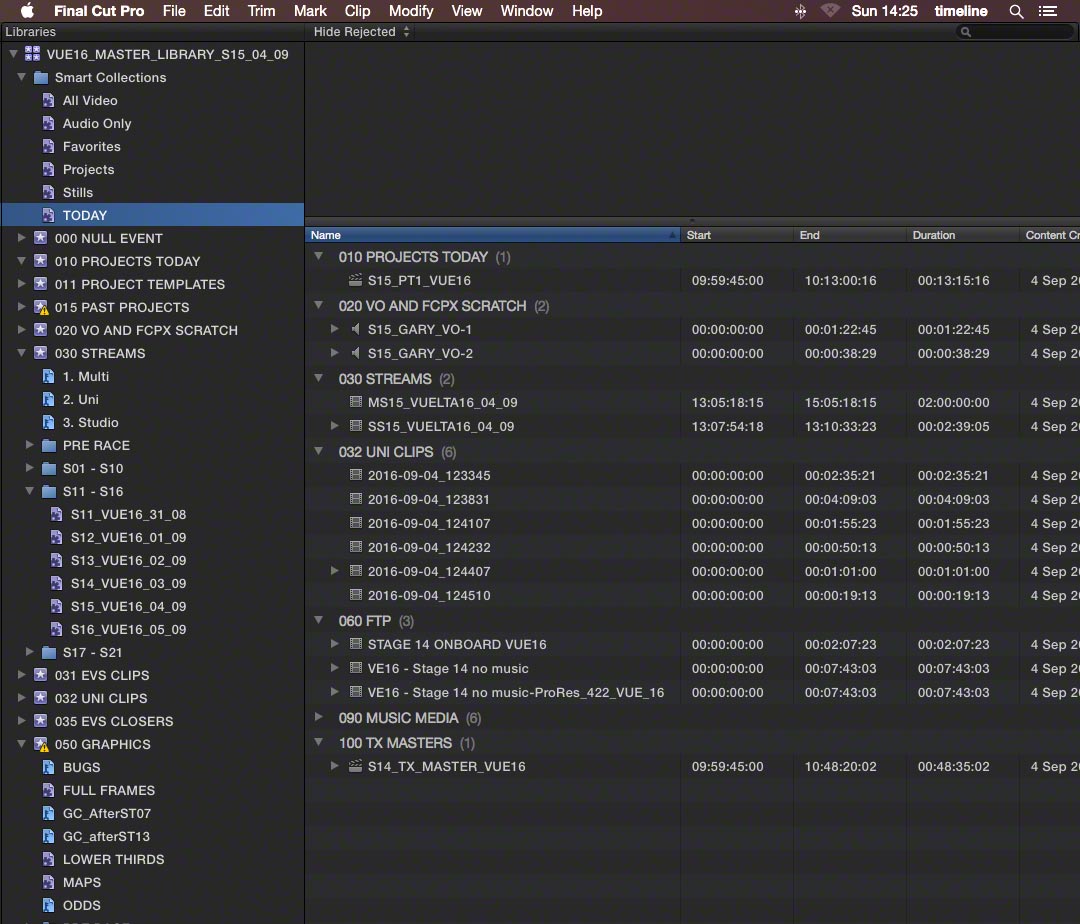Expand the 011 PROJECT TEMPLATES event

21,284
